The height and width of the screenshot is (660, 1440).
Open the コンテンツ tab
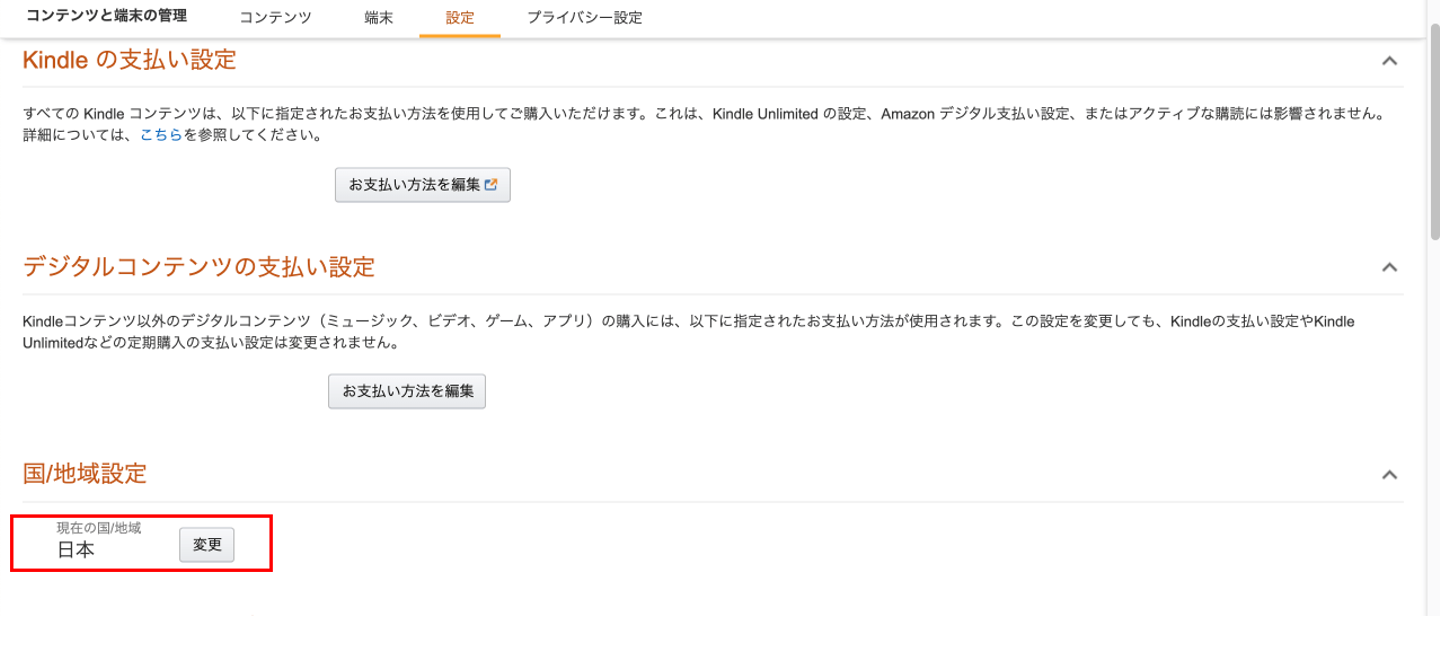275,18
